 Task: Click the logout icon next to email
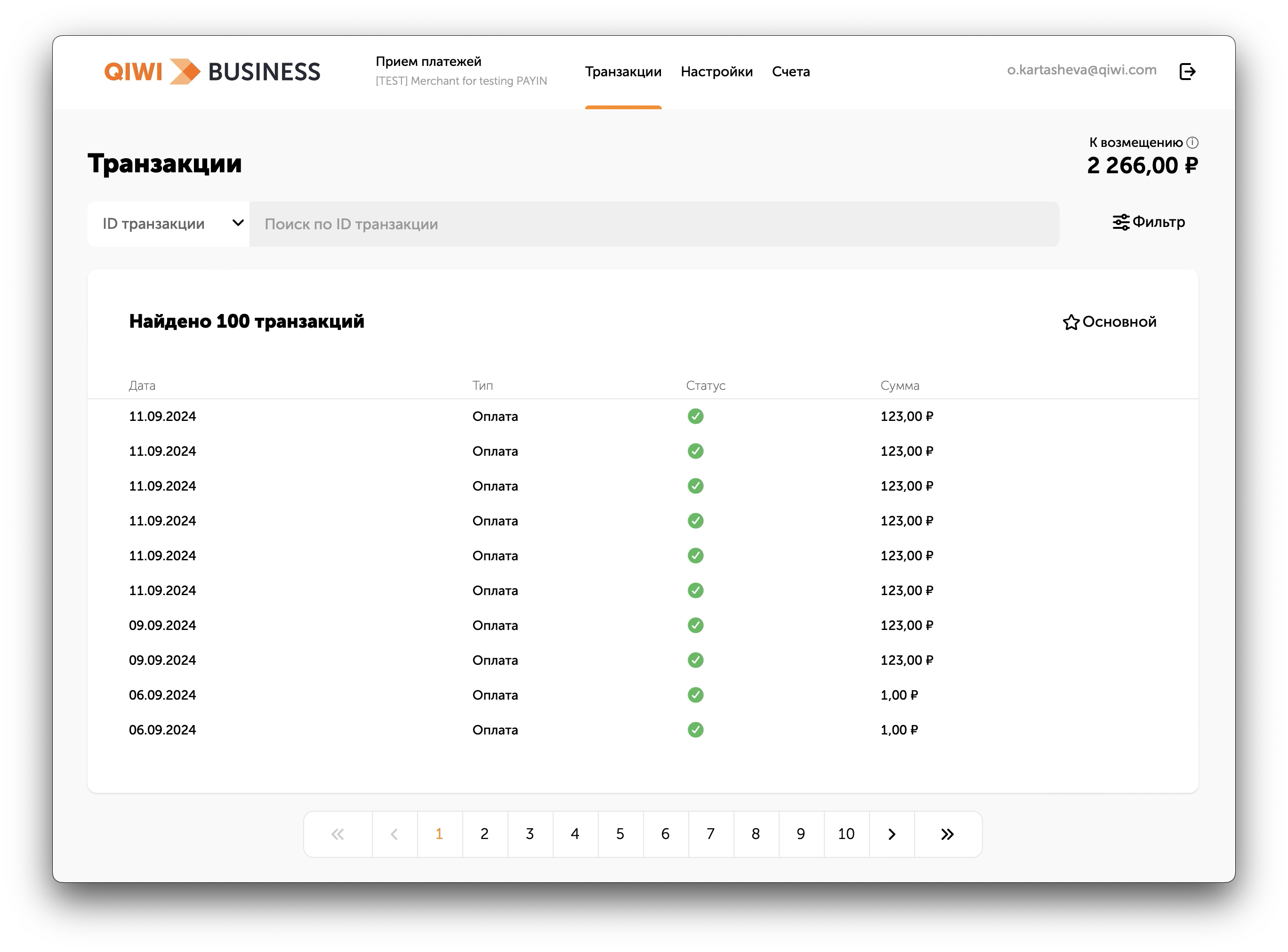coord(1187,72)
